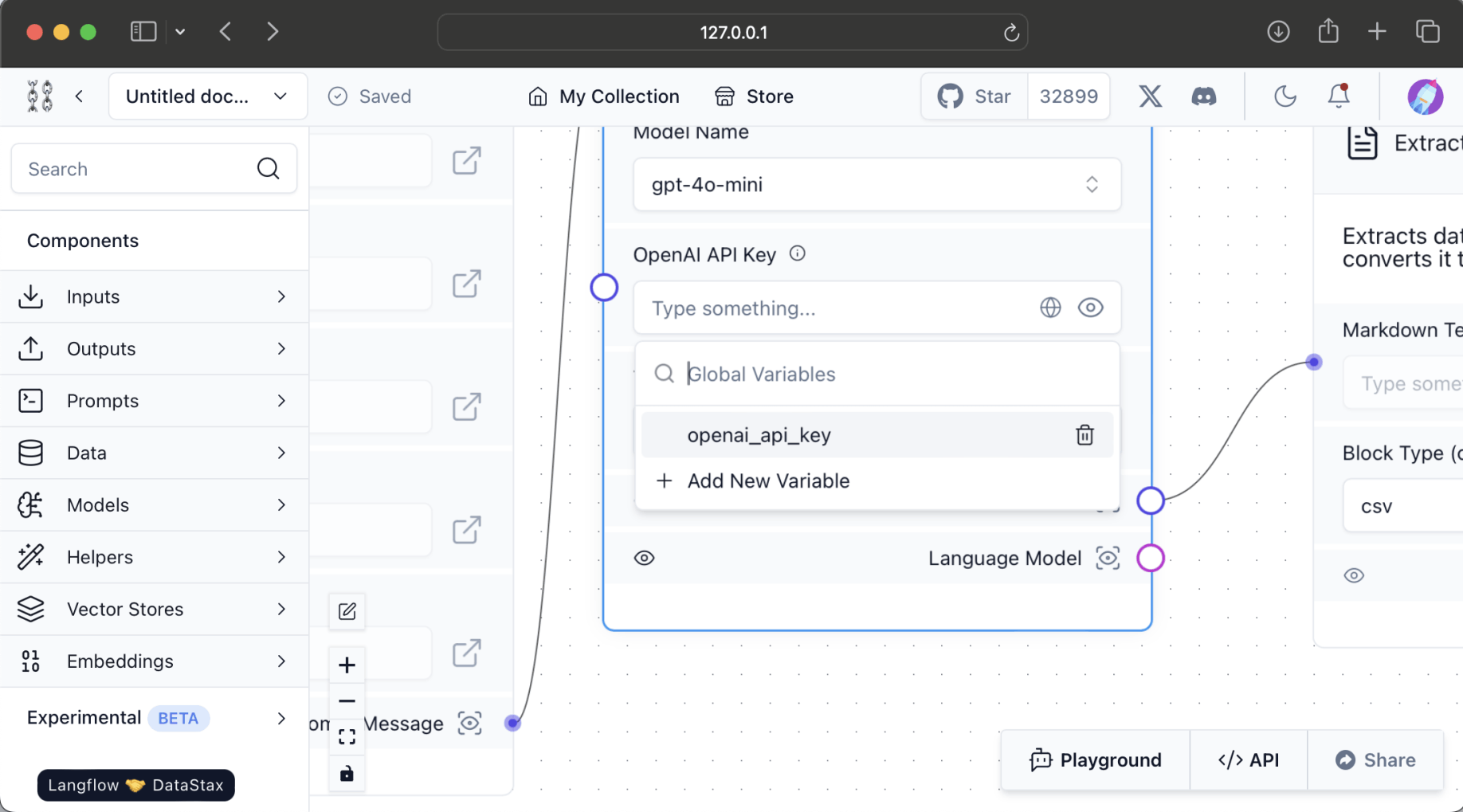Open the Store tab
The height and width of the screenshot is (812, 1463).
(x=754, y=96)
